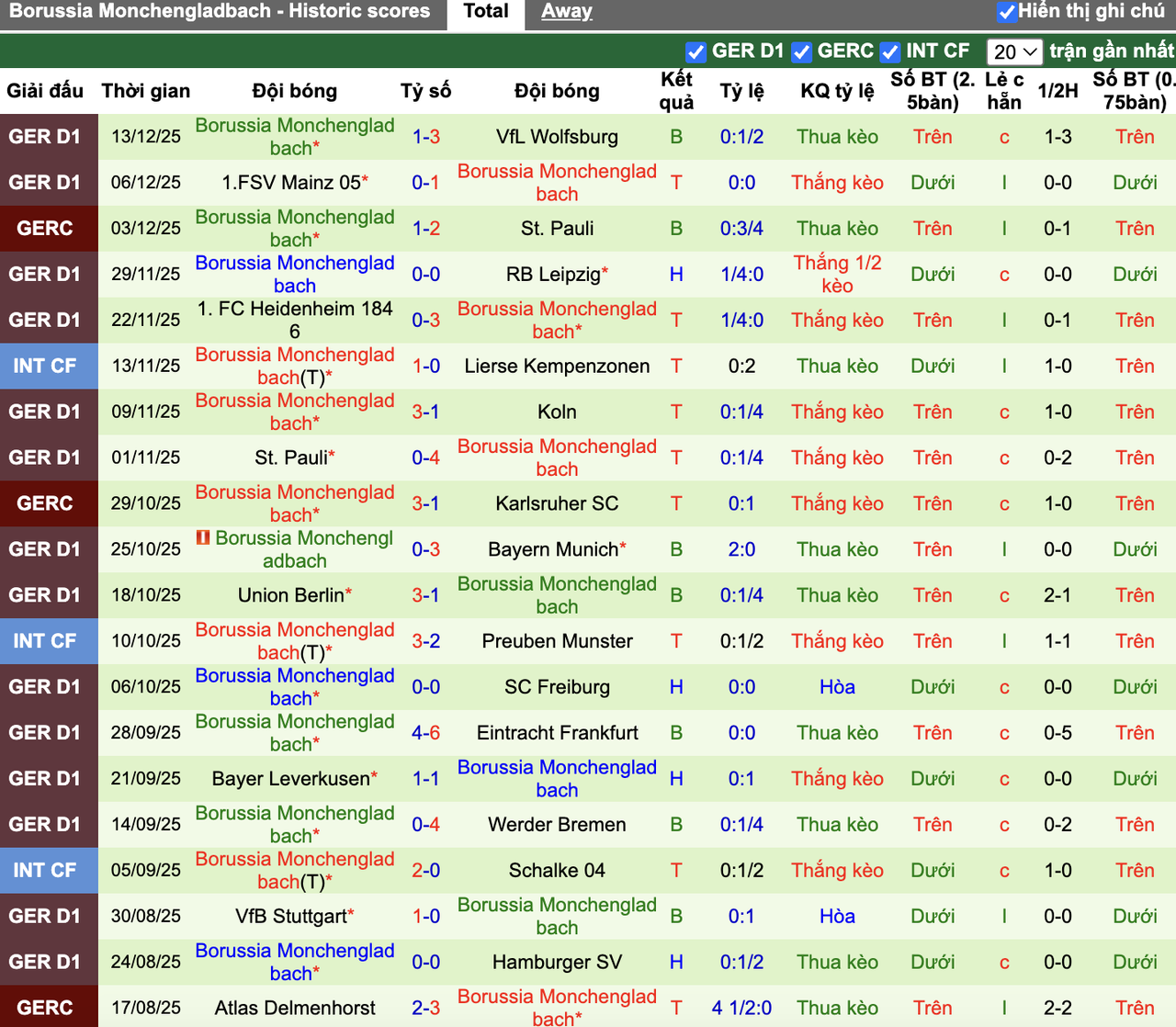Select the INT CF league cell dated 13/11/25
Screen dimensions: 1176x1027
click(49, 367)
